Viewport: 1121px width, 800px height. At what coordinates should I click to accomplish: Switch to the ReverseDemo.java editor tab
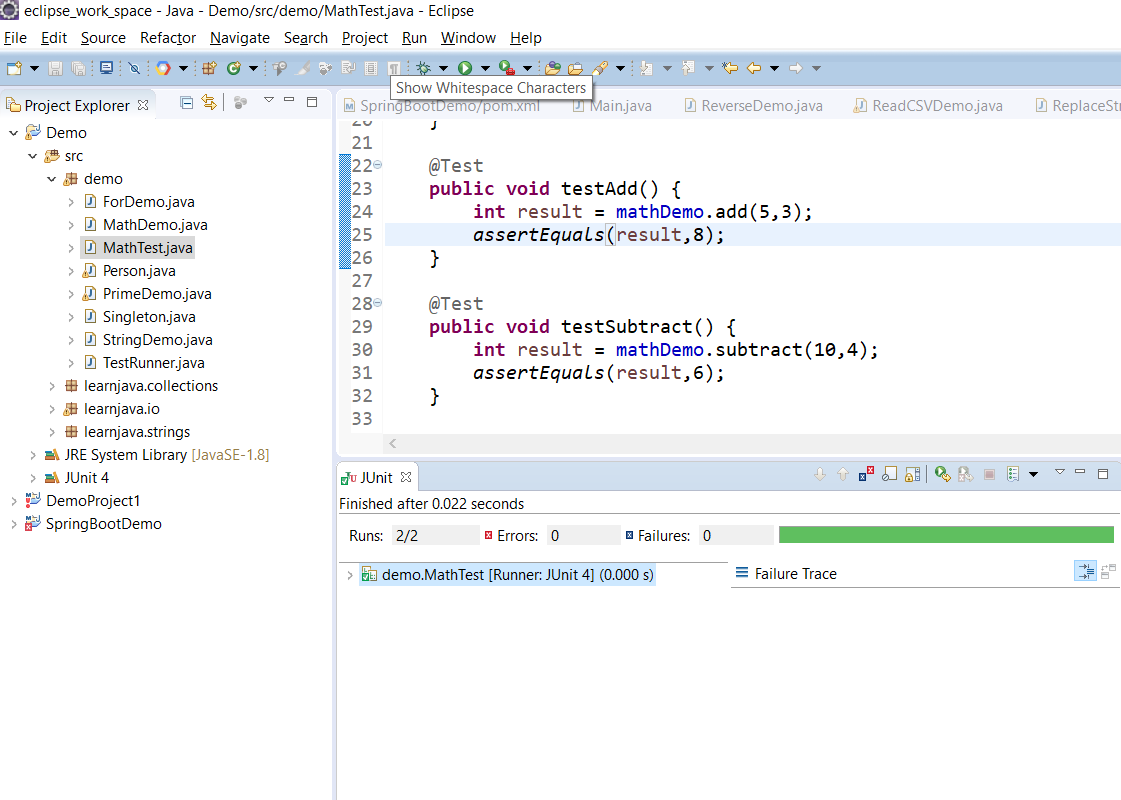click(761, 106)
